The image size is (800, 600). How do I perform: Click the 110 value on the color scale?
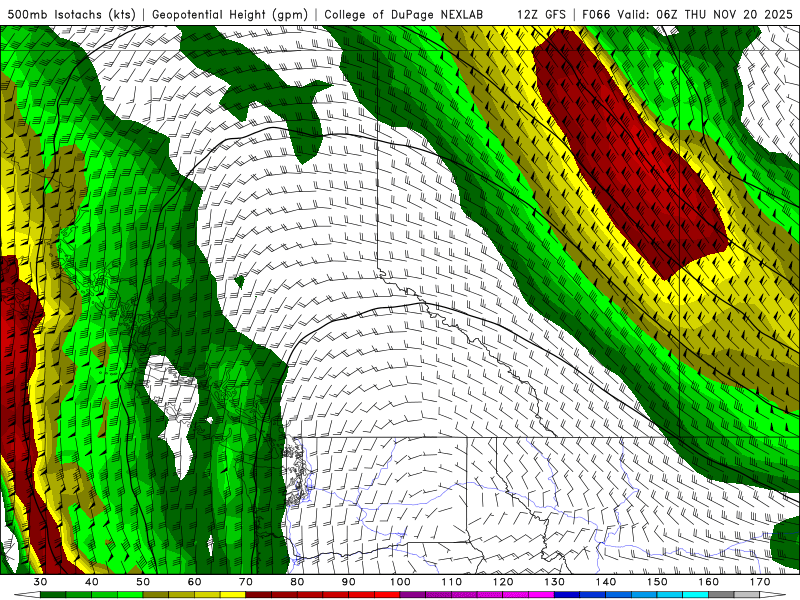(452, 582)
